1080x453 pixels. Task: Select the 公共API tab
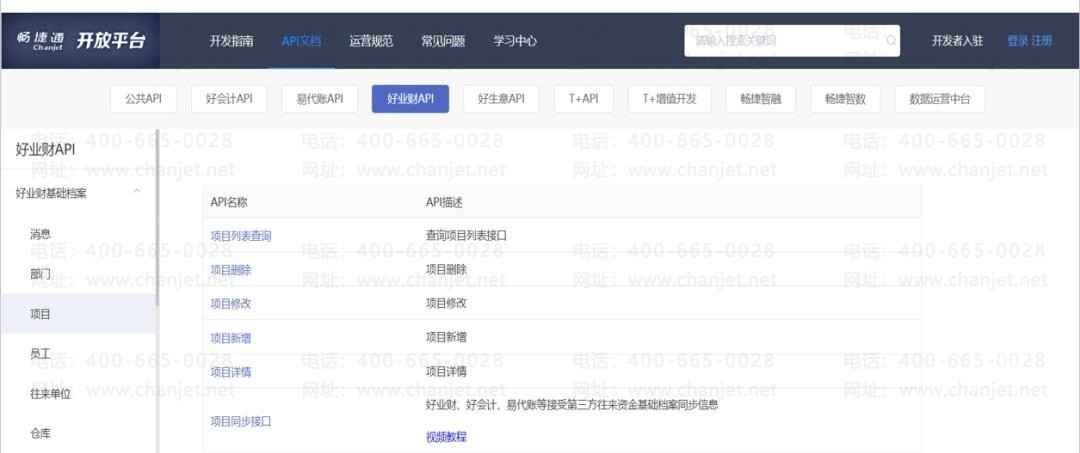click(143, 98)
